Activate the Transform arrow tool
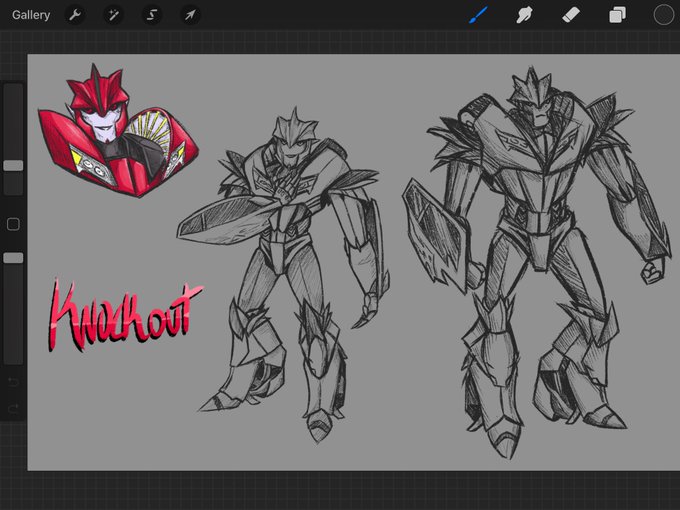Screen dimensions: 680x510 (x=190, y=15)
